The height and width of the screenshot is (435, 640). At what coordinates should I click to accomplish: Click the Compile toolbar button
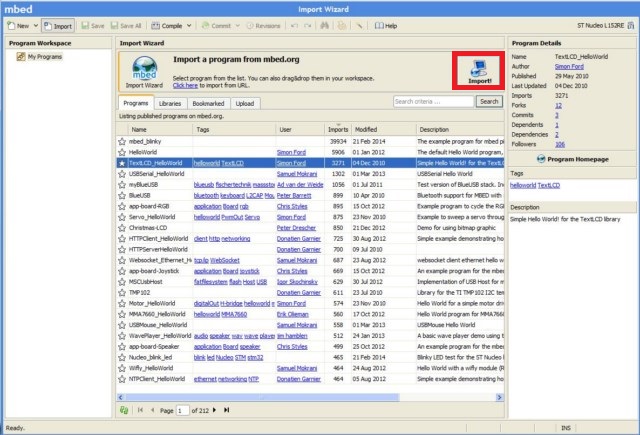[x=167, y=26]
